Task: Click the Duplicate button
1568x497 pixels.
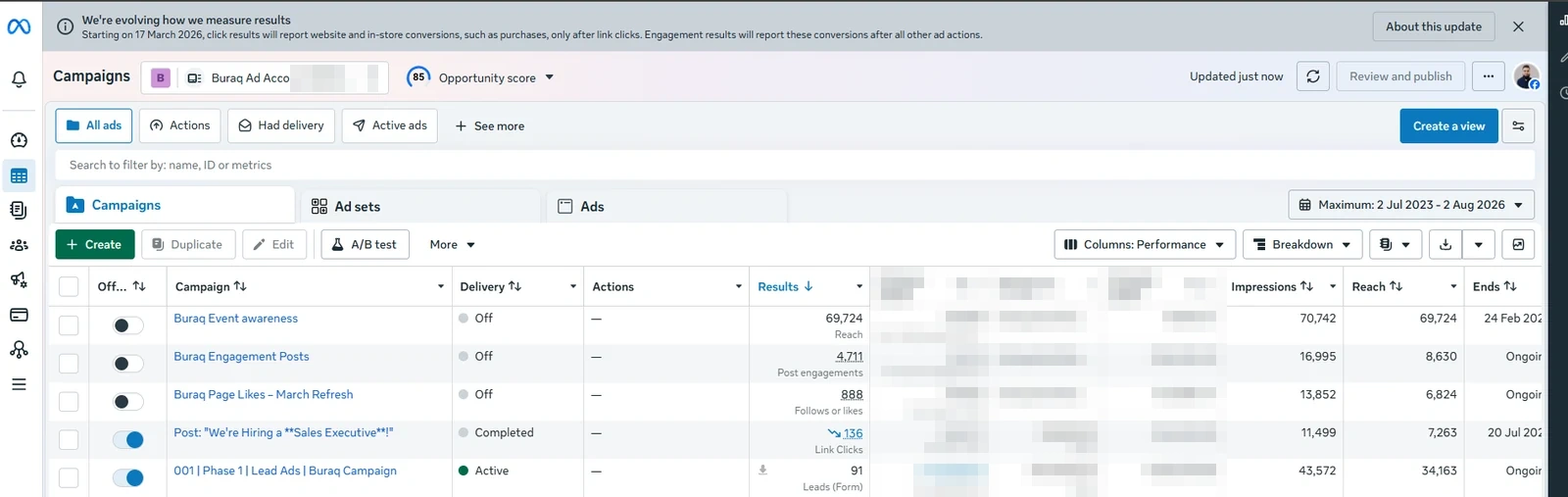Action: point(188,244)
